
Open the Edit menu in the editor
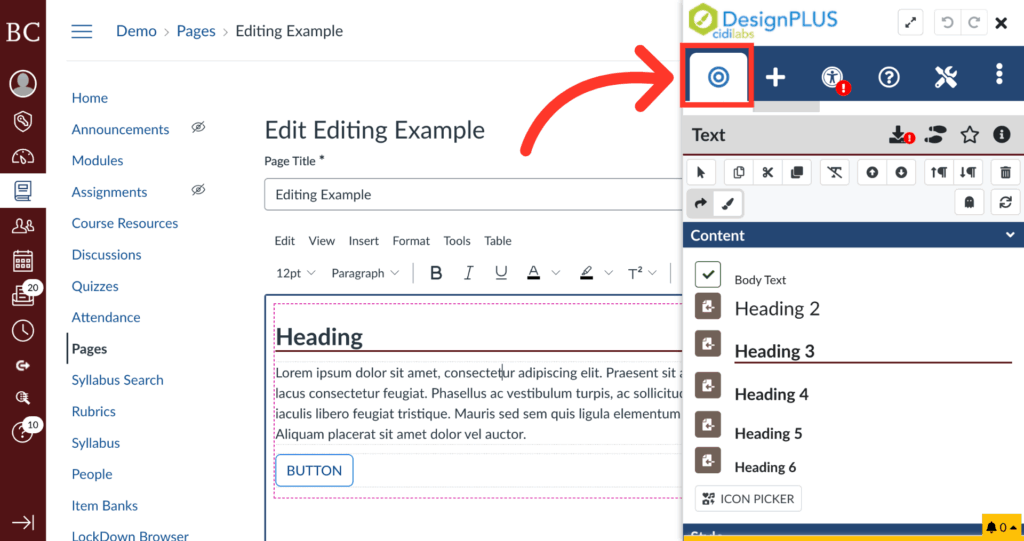tap(284, 241)
